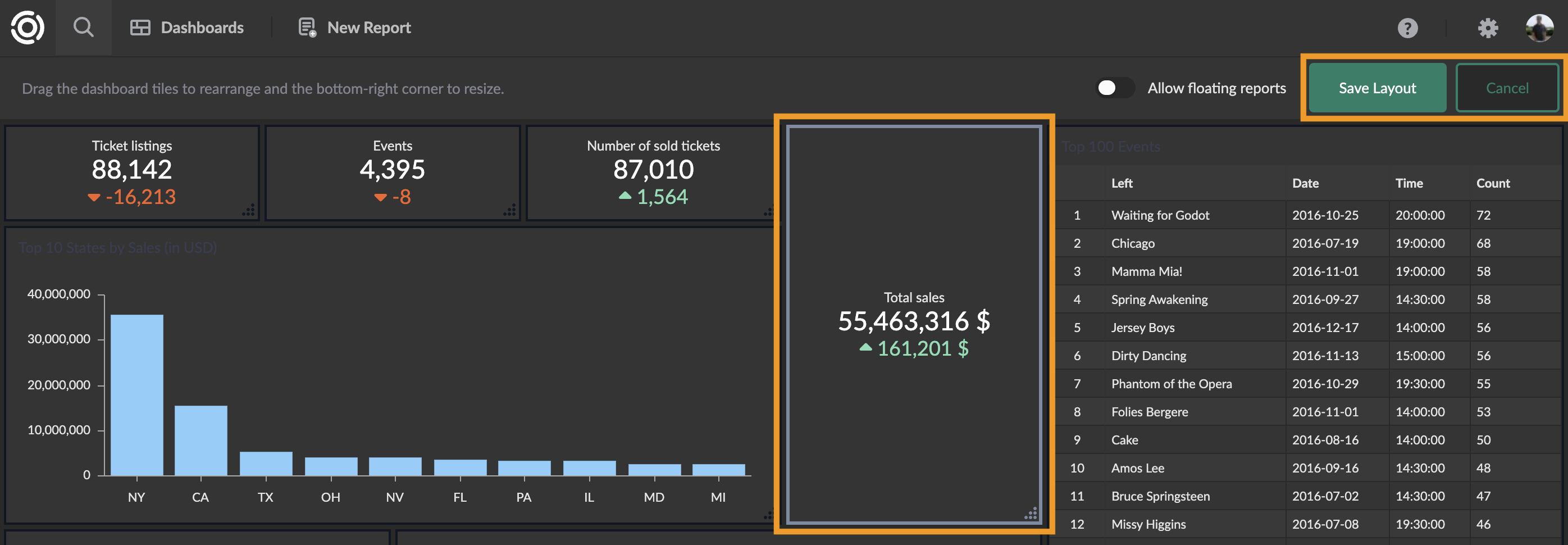This screenshot has height=545, width=1568.
Task: Select the Amos Lee row
Action: [x=1309, y=467]
